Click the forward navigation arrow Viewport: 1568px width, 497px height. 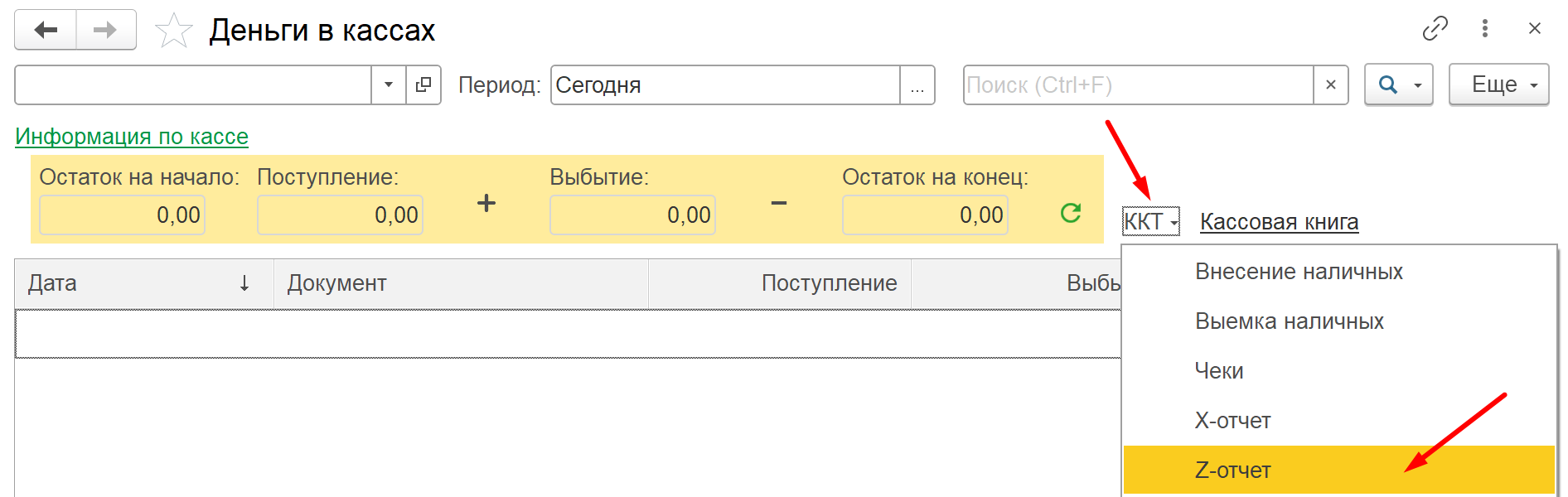[x=105, y=31]
